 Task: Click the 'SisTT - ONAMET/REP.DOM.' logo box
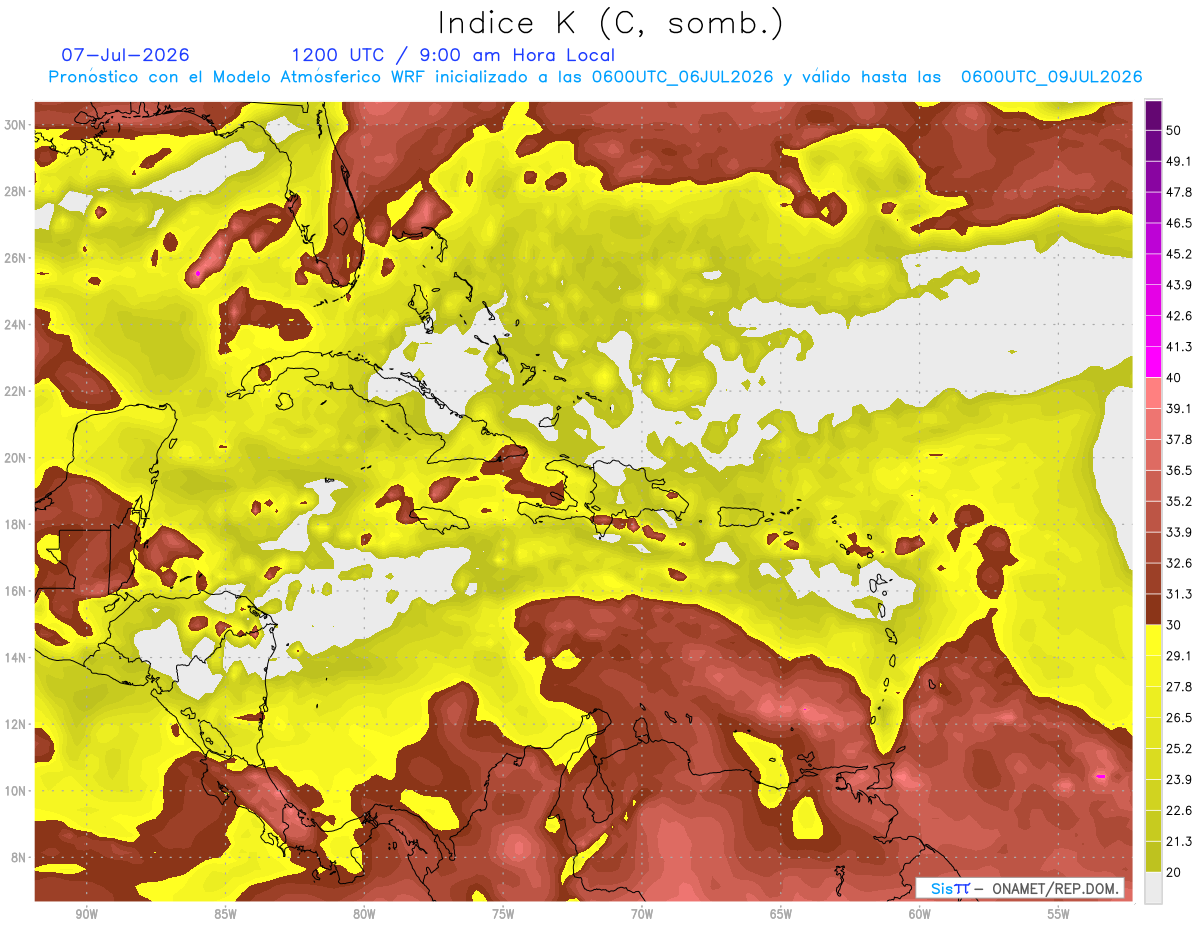point(1019,888)
